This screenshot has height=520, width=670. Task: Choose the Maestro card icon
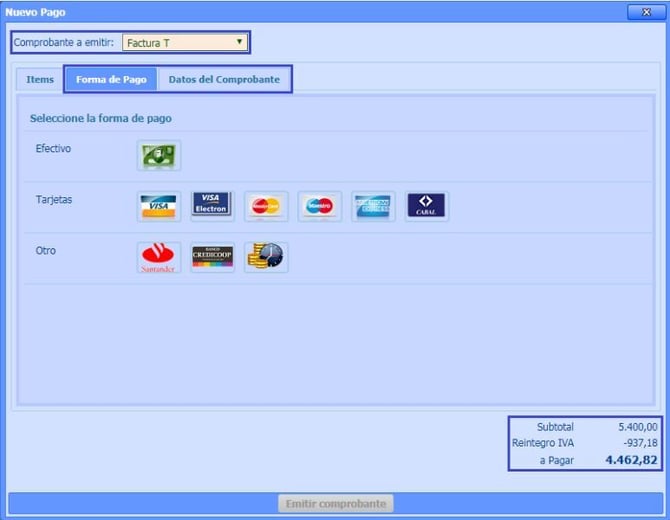320,206
